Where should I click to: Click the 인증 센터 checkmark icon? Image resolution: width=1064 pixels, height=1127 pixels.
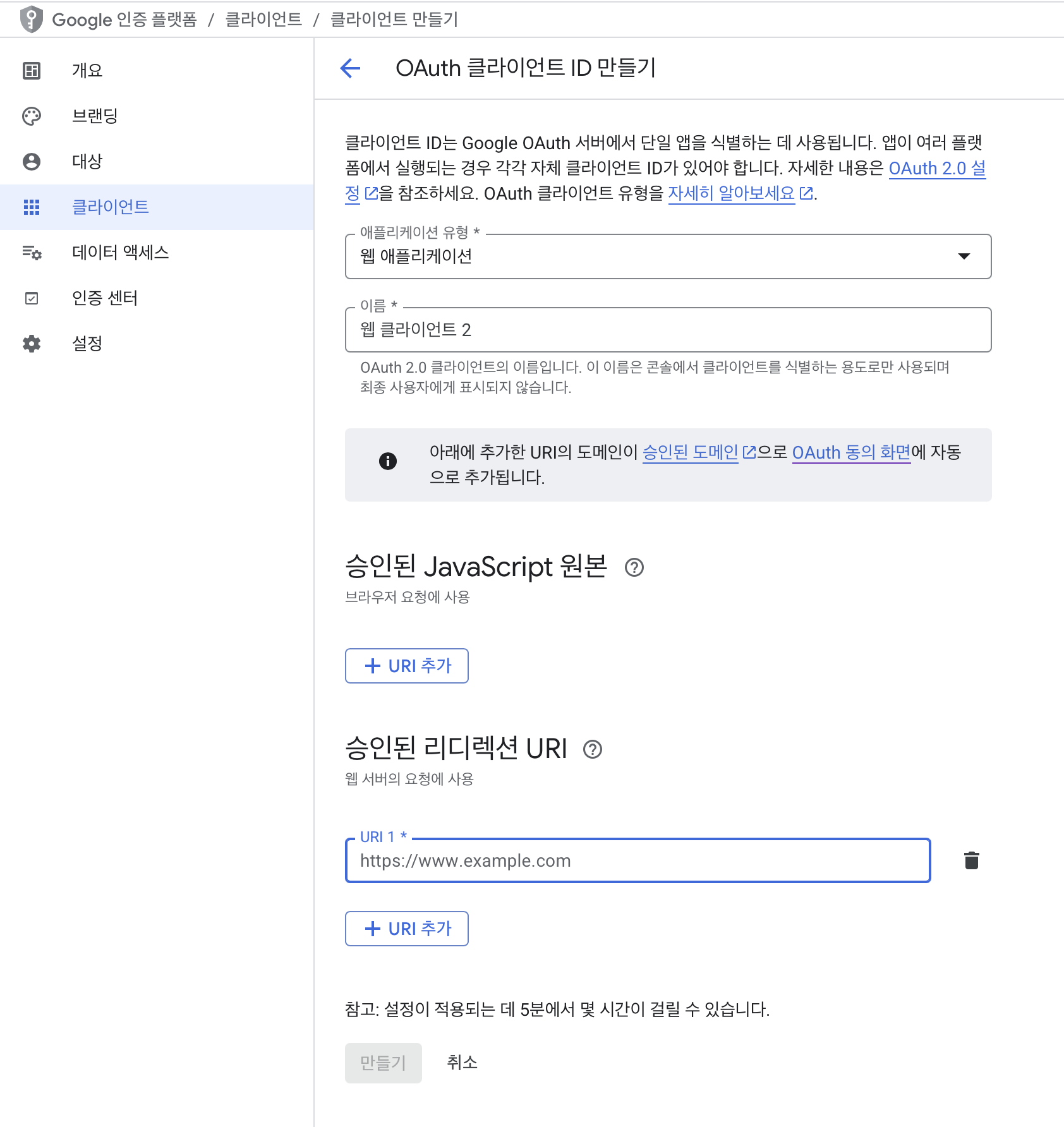[x=32, y=298]
